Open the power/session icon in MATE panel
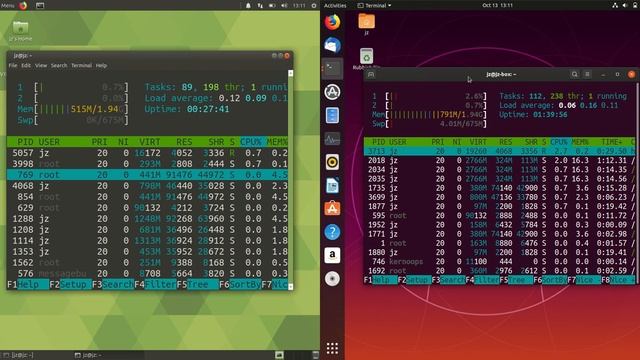This screenshot has height=360, width=640. pyautogui.click(x=314, y=6)
